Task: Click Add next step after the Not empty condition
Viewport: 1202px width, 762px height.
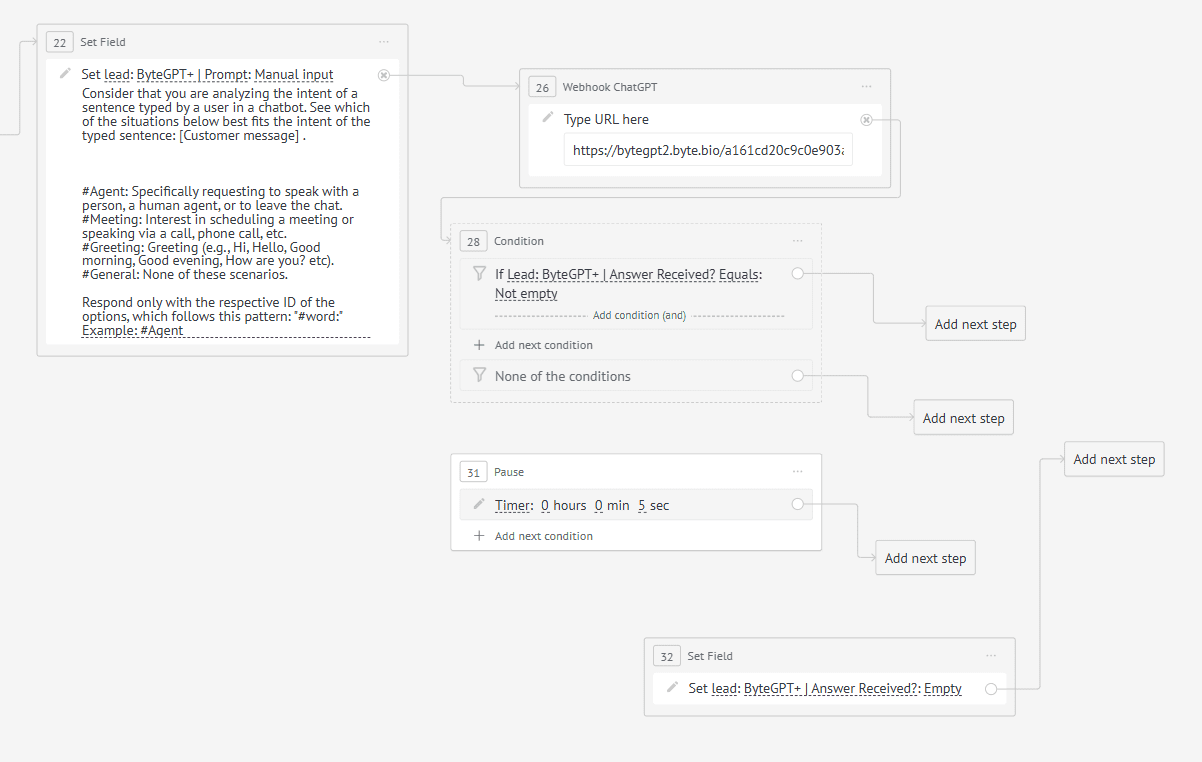Action: click(975, 324)
